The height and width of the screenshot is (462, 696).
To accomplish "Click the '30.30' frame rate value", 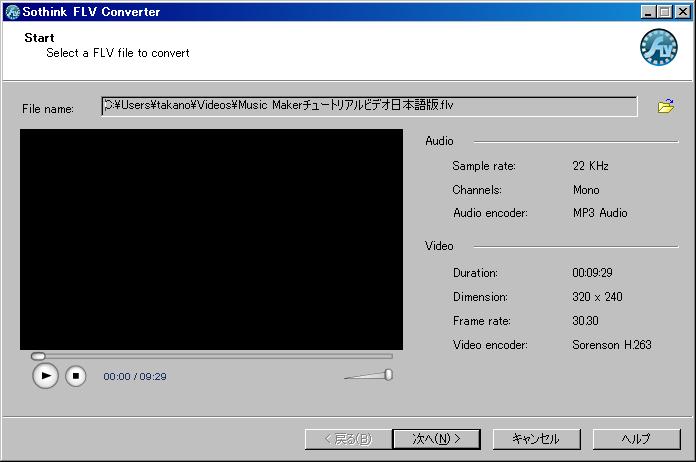I will pyautogui.click(x=585, y=320).
